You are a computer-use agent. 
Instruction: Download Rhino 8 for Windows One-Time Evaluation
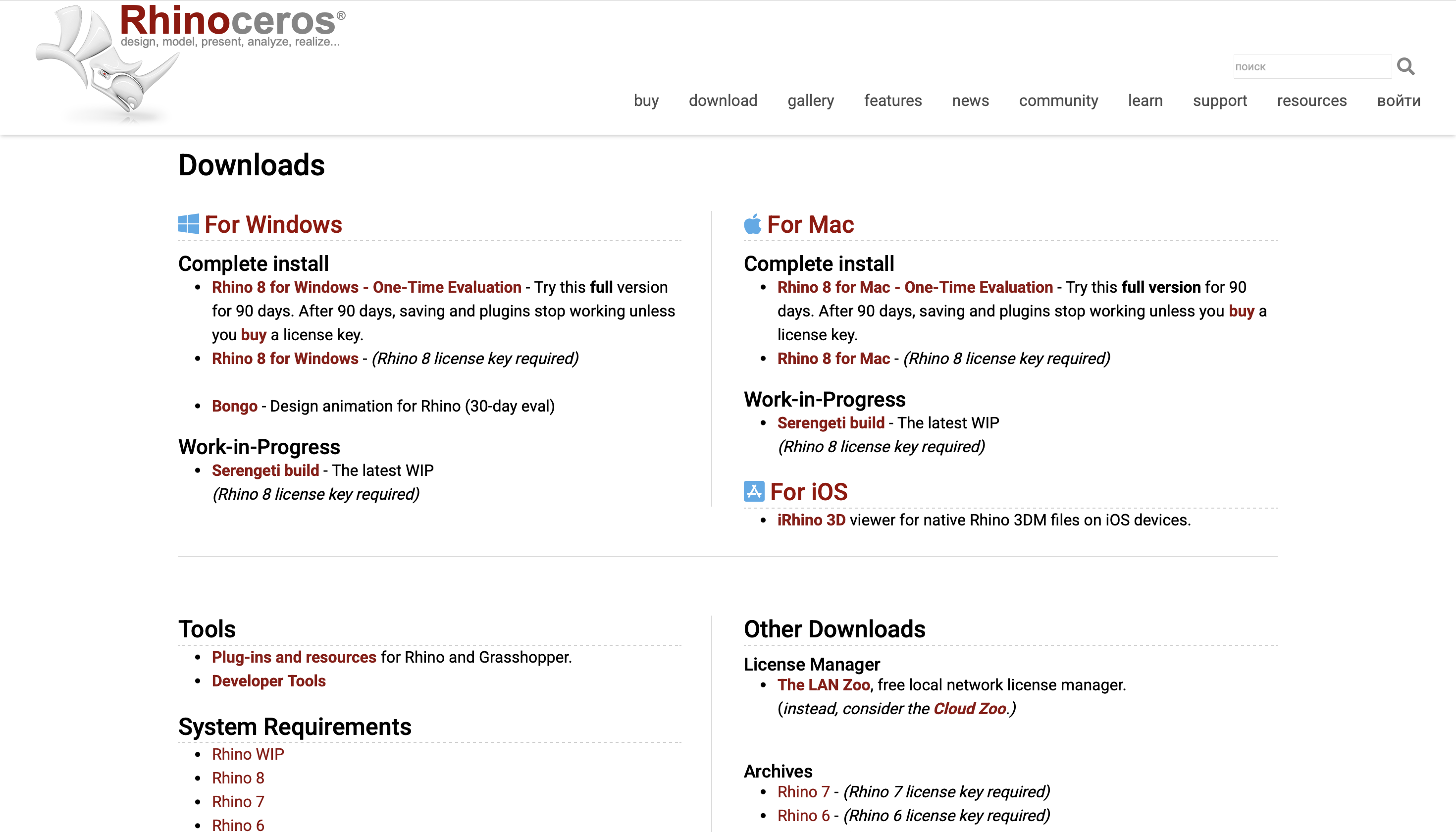coord(366,287)
